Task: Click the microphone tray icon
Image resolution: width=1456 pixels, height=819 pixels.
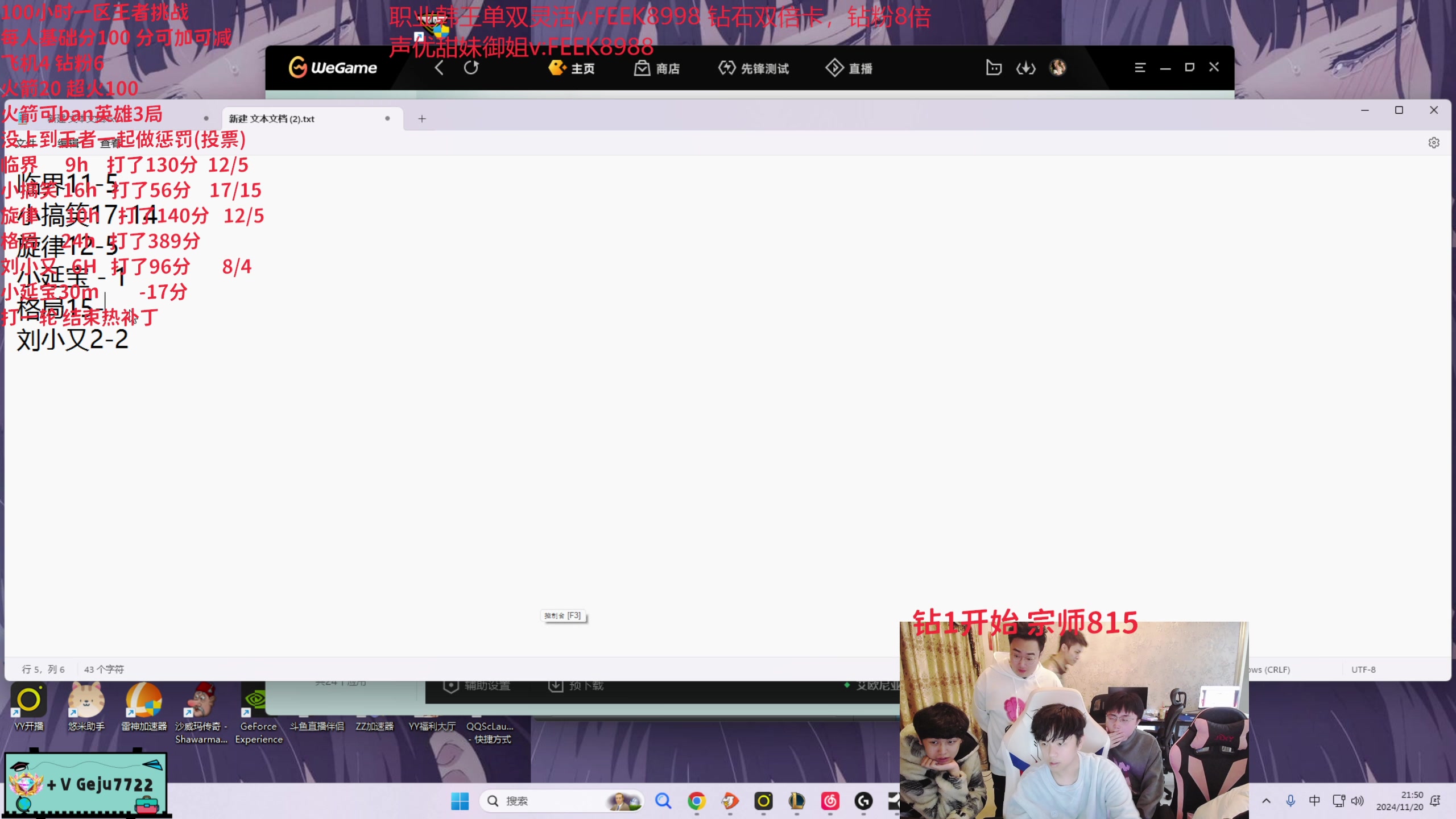Action: coord(1290,801)
